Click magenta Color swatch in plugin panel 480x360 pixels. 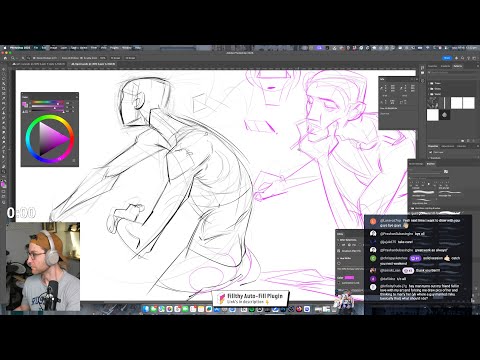(349, 277)
